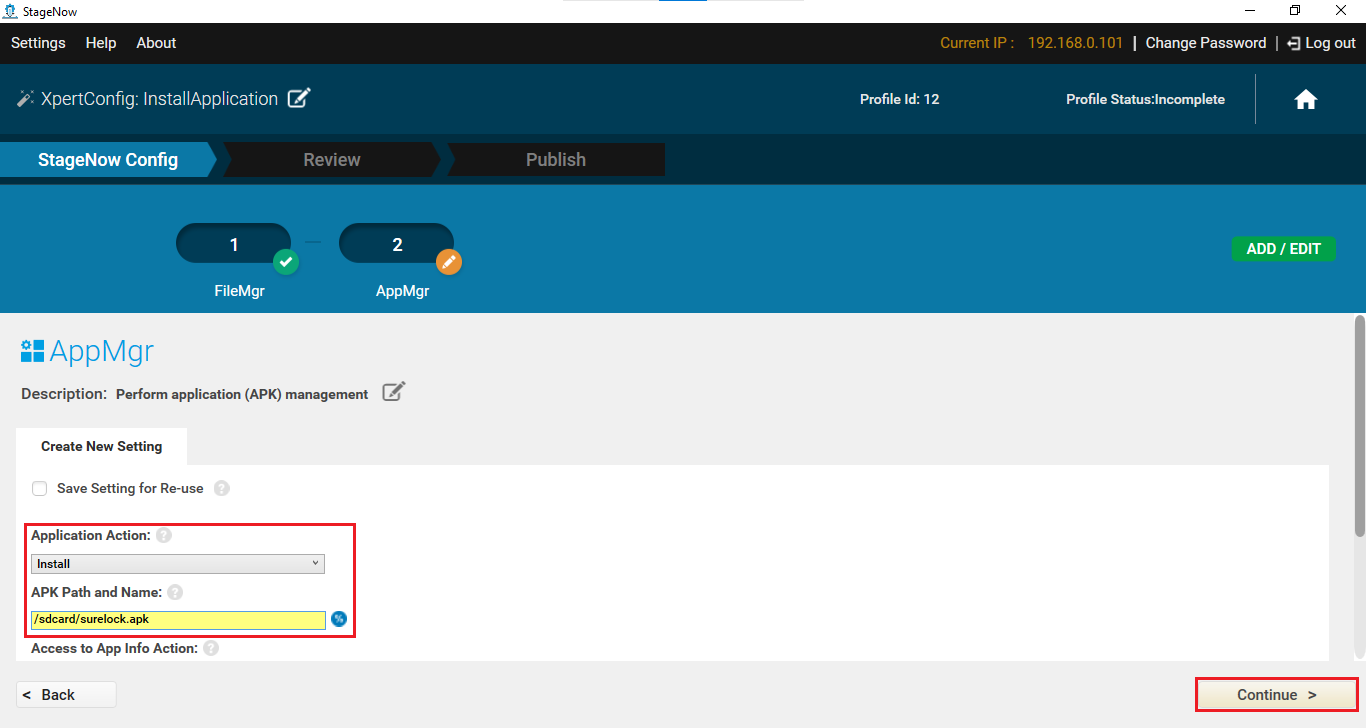Click the Continue button

pos(1277,694)
